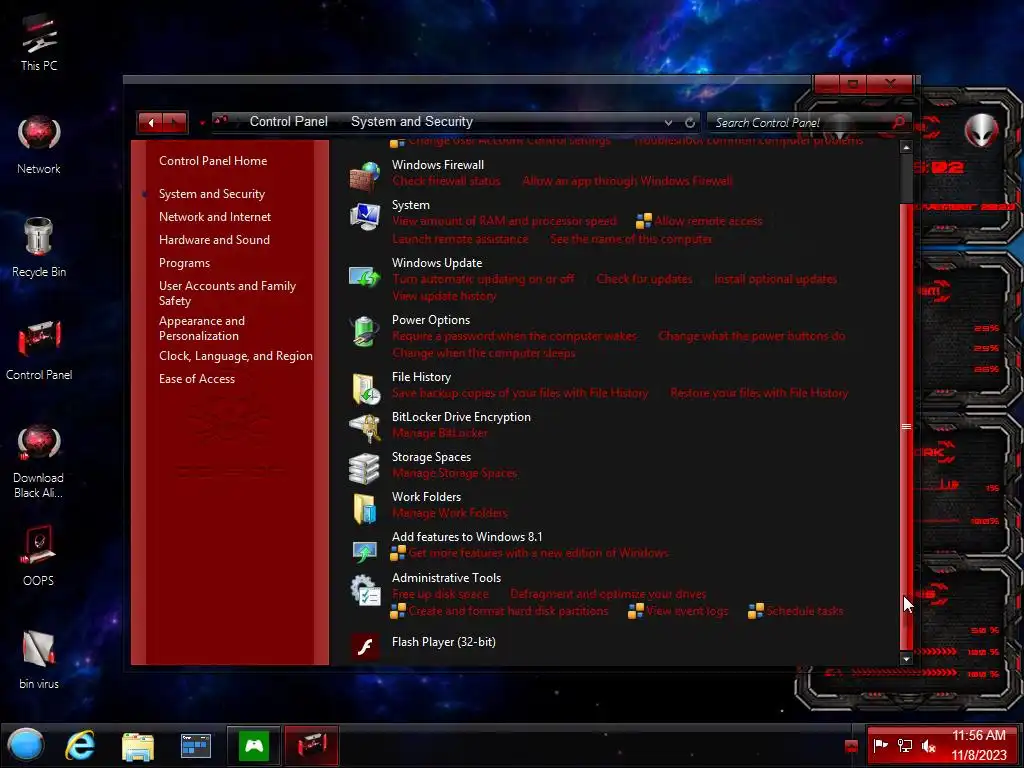Open This PC desktop icon

39,42
